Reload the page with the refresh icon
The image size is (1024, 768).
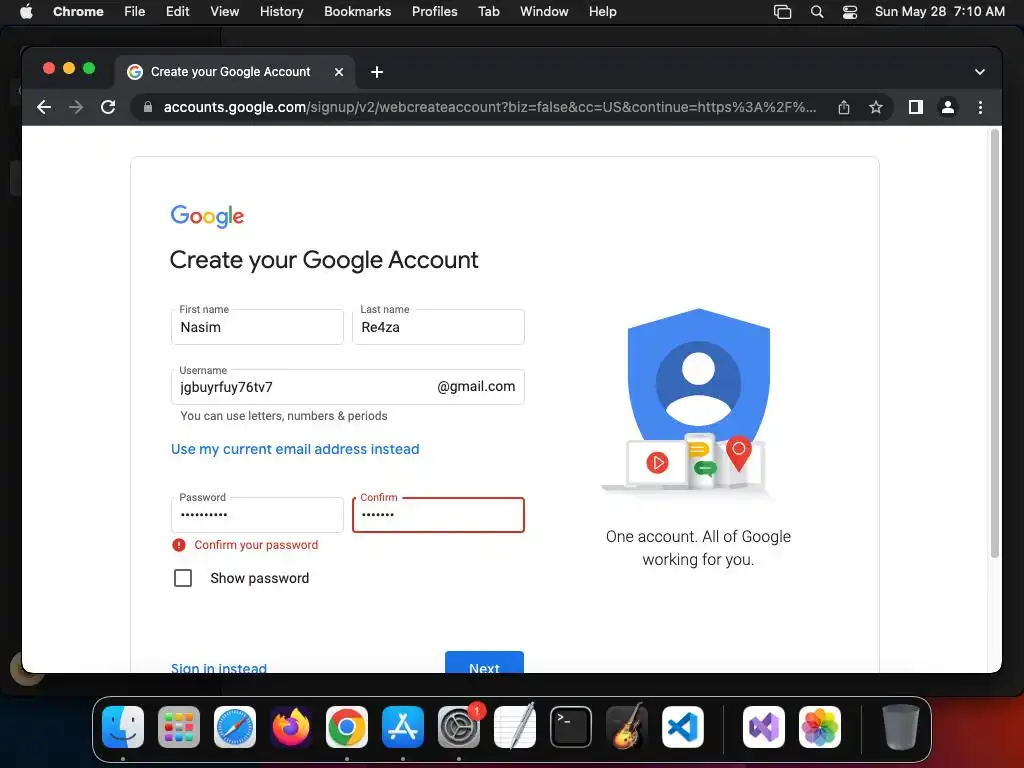pyautogui.click(x=108, y=107)
